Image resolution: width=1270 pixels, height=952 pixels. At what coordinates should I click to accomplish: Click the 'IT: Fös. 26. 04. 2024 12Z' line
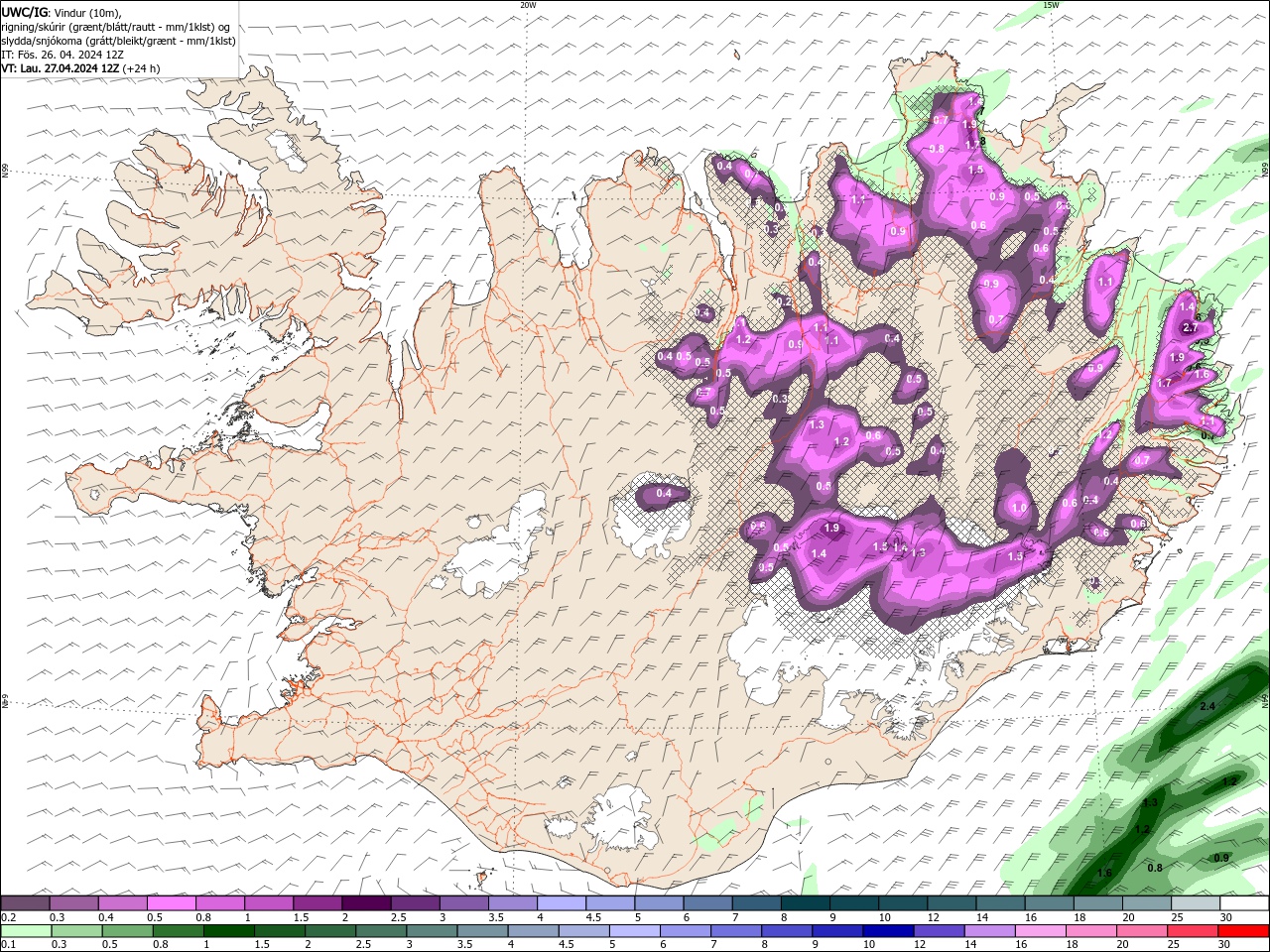click(x=63, y=55)
